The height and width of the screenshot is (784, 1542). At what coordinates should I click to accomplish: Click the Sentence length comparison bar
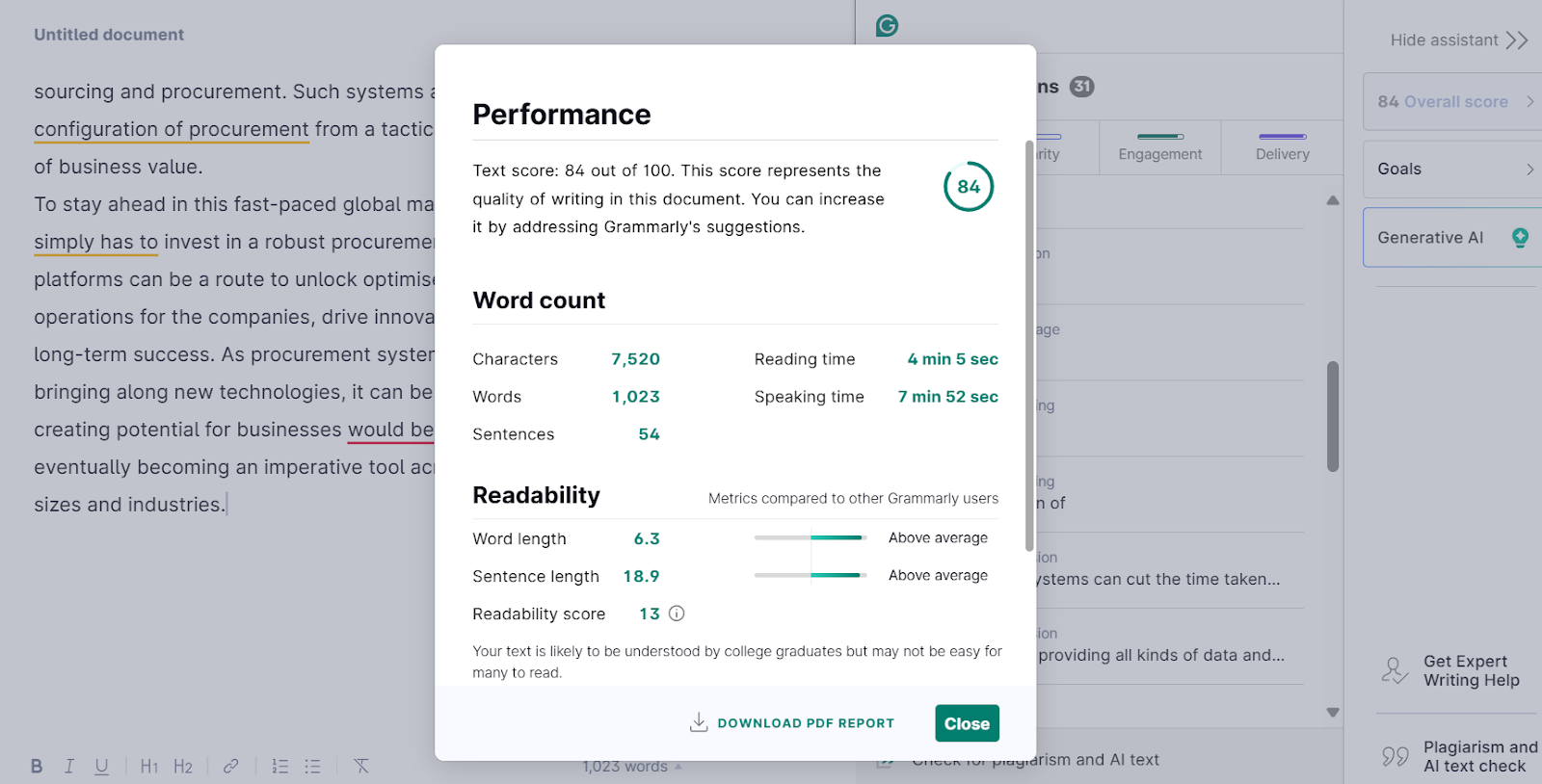[810, 575]
